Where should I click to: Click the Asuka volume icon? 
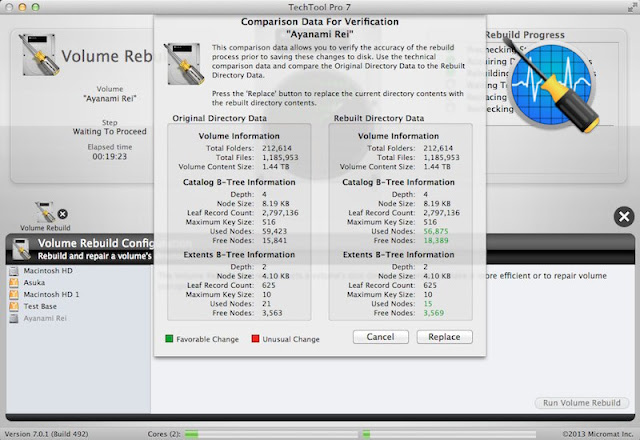(x=14, y=282)
